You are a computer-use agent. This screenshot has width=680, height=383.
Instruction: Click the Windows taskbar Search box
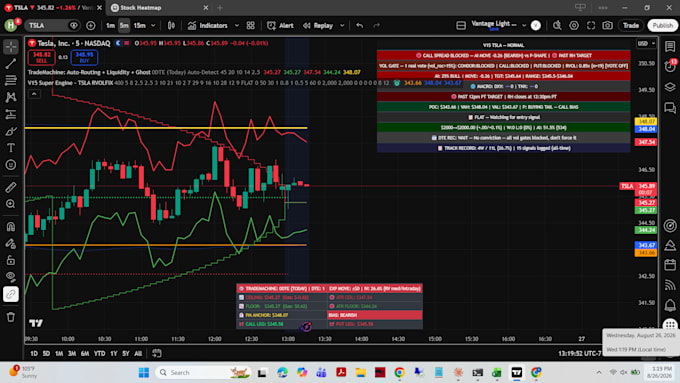[203, 372]
